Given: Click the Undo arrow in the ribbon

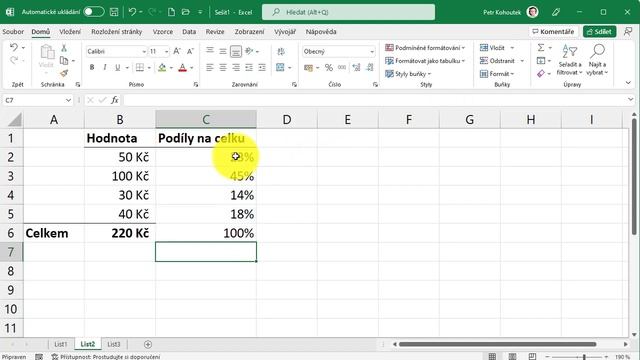Looking at the screenshot, I should click(13, 47).
